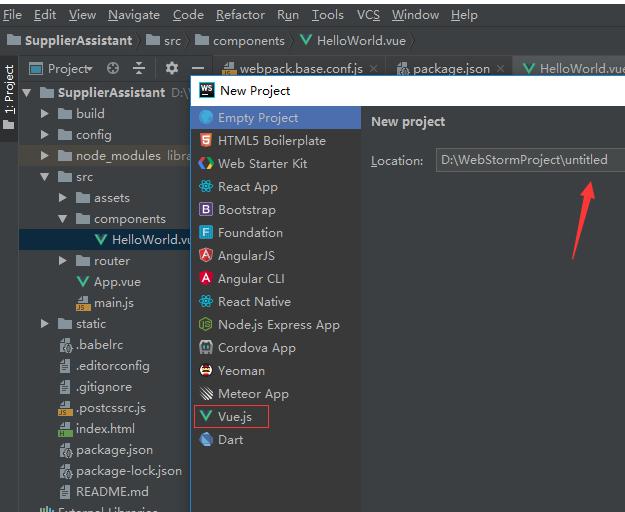Viewport: 625px width, 512px height.
Task: Click the Location path input field
Action: 530,160
